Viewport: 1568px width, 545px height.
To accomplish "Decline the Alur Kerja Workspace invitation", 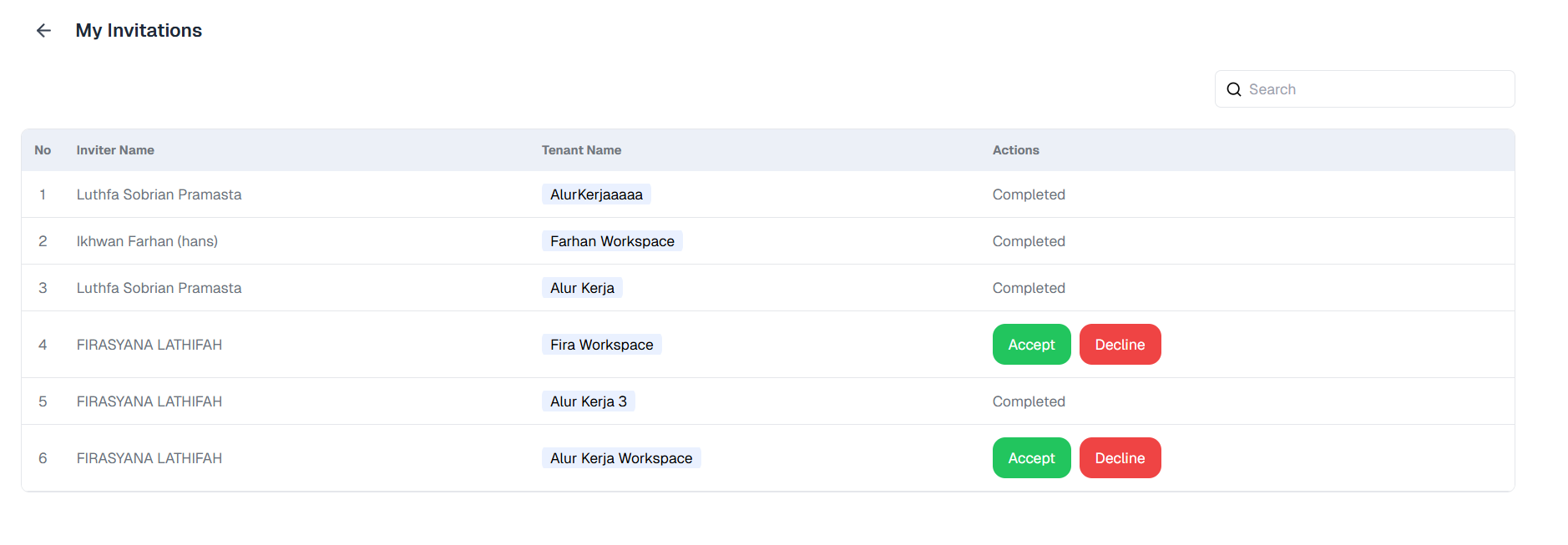I will point(1120,457).
